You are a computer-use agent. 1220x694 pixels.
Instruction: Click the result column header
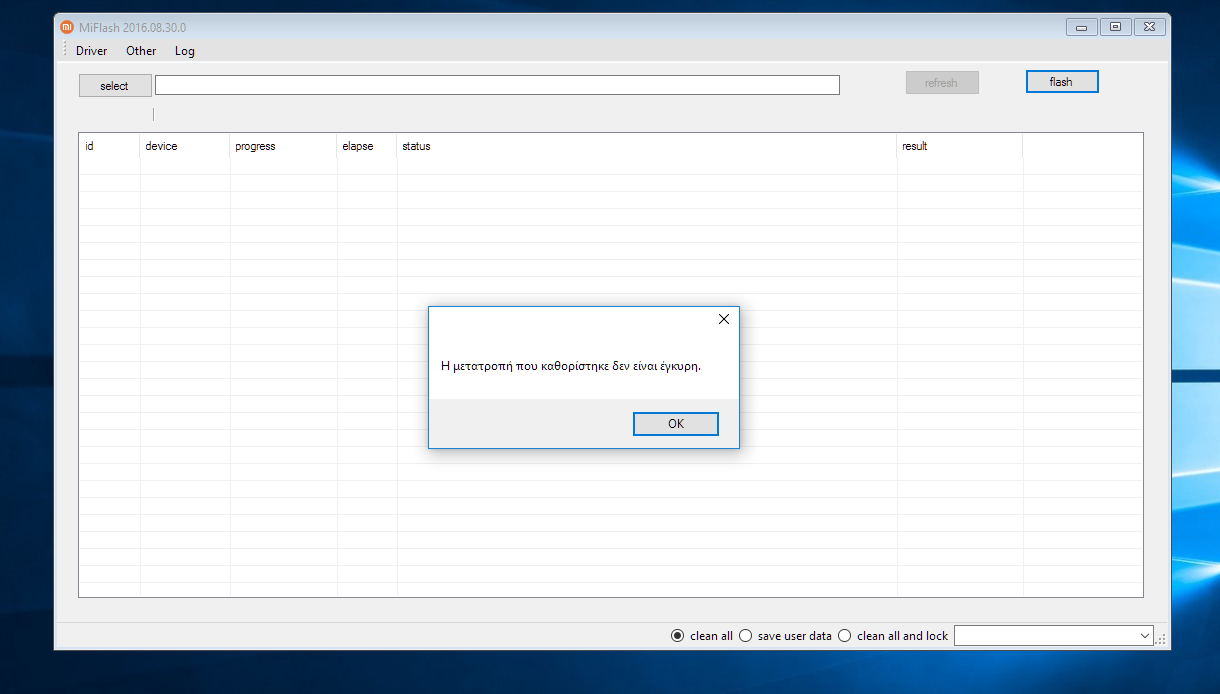tap(959, 146)
